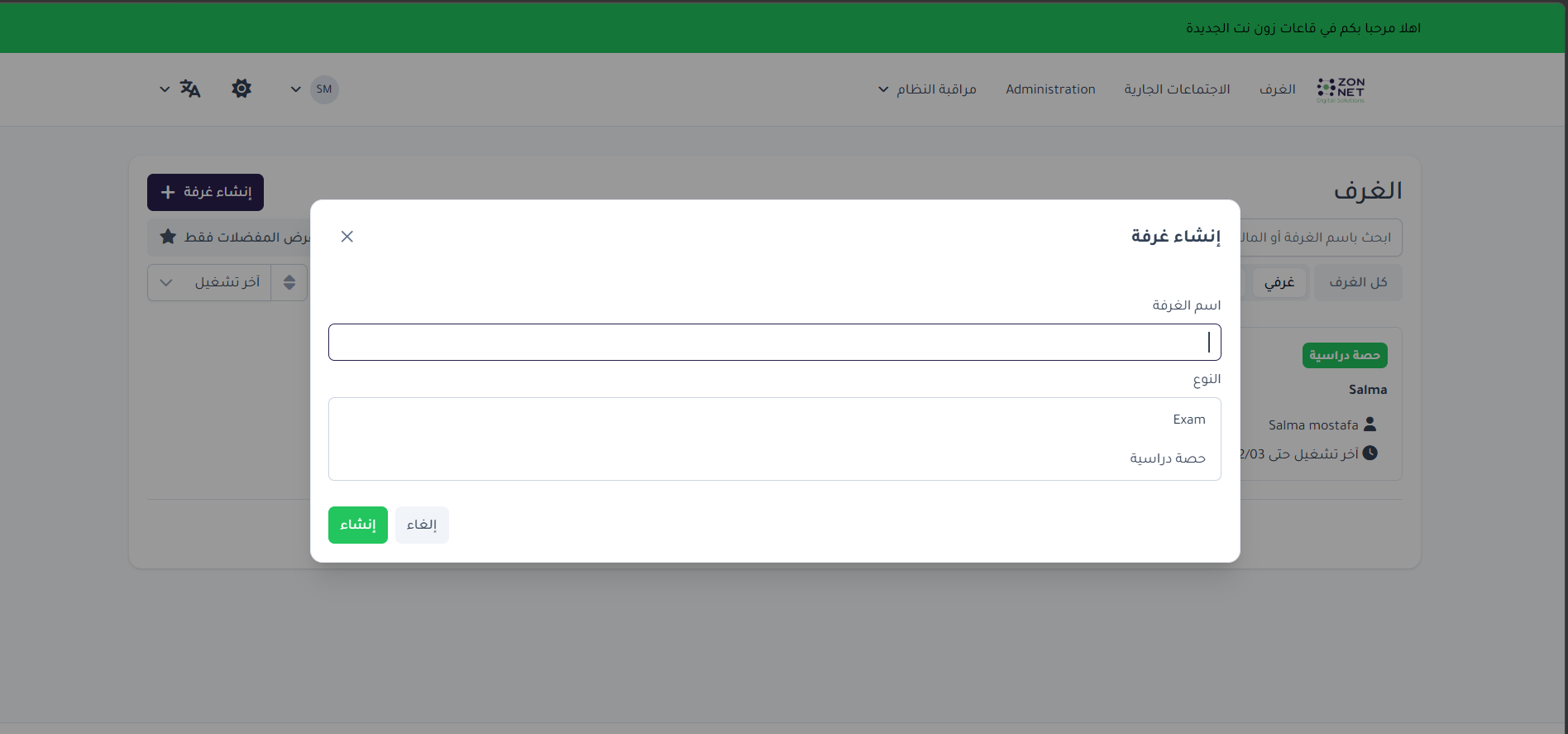Viewport: 1568px width, 734px height.
Task: Click the person icon beside Salma mostafa
Action: click(x=1370, y=425)
